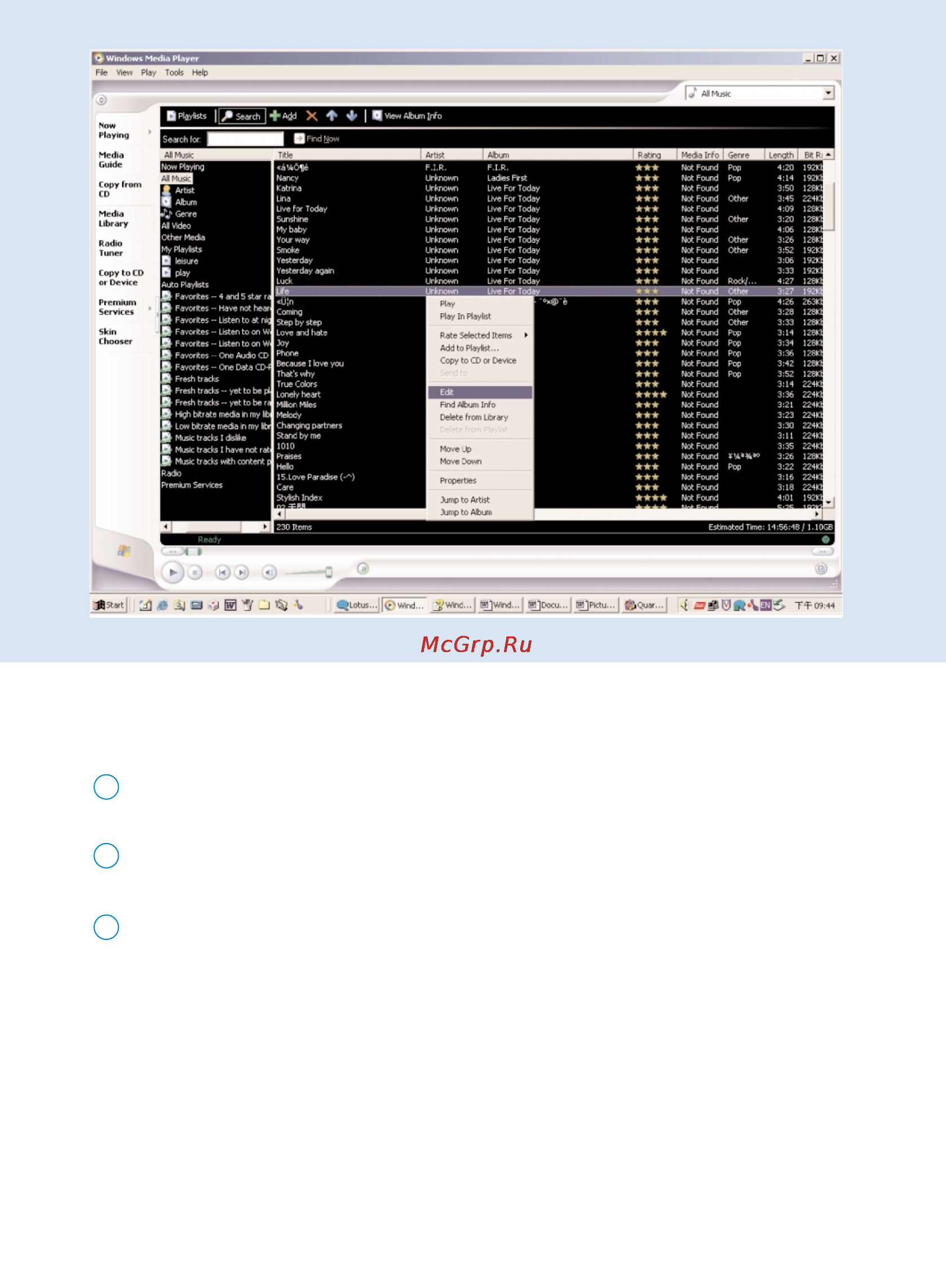Click the move up arrow icon in toolbar

click(x=332, y=115)
